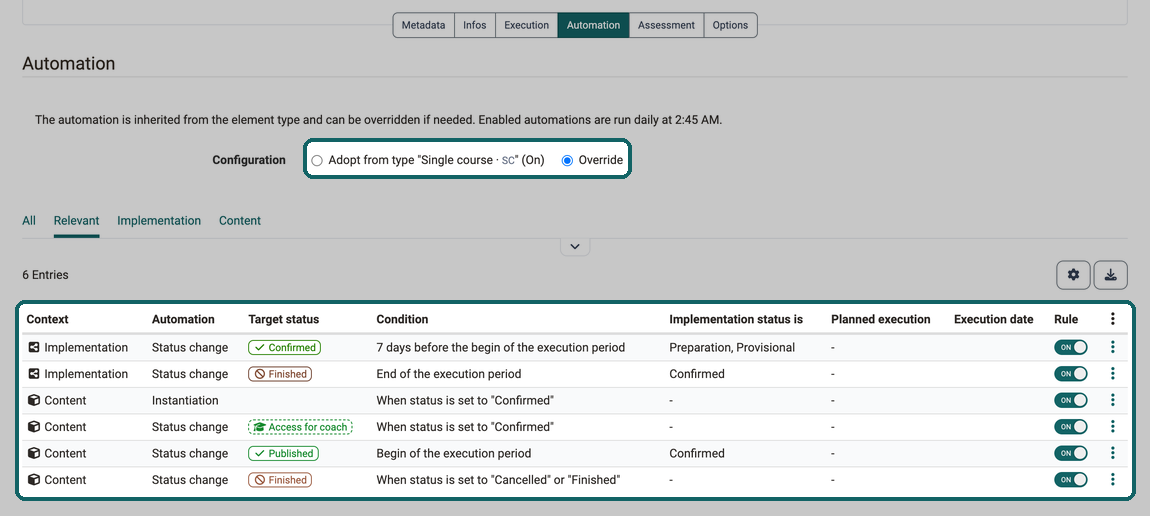Toggle rule for Begin of execution period row
Image resolution: width=1150 pixels, height=516 pixels.
click(x=1071, y=453)
